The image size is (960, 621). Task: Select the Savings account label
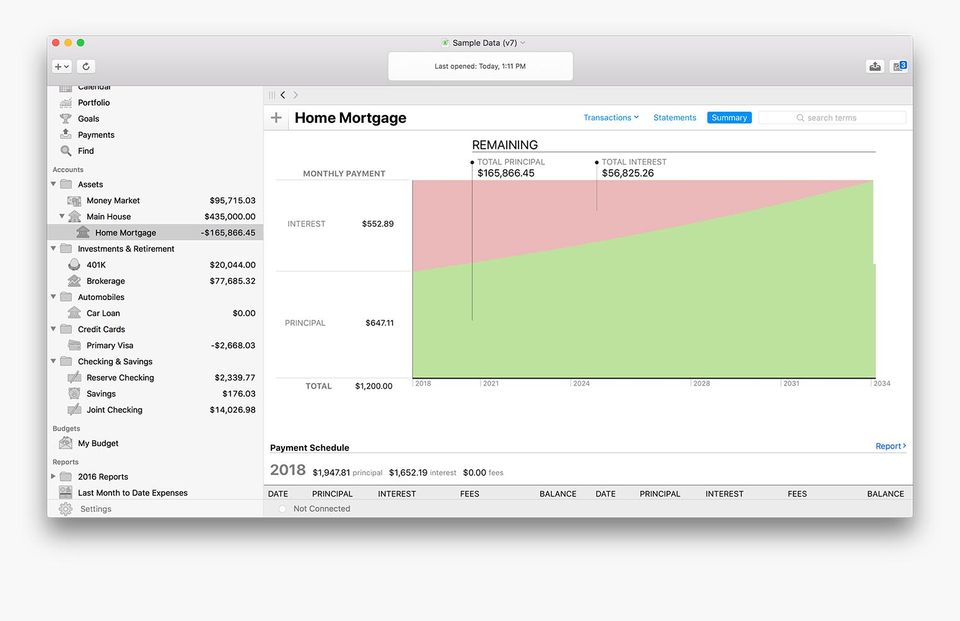[101, 394]
